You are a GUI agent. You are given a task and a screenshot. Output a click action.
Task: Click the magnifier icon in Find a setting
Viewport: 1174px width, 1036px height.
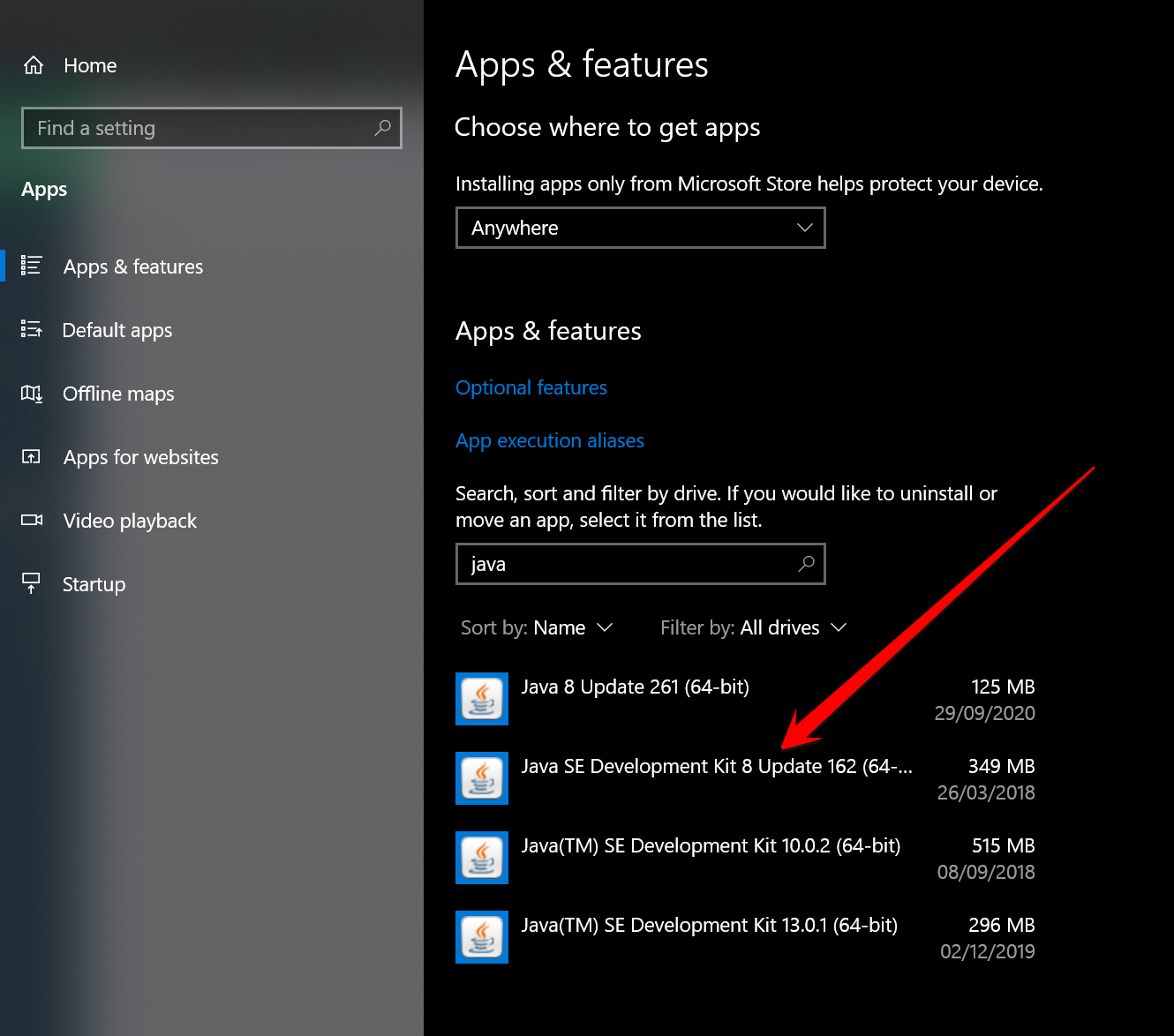point(382,128)
